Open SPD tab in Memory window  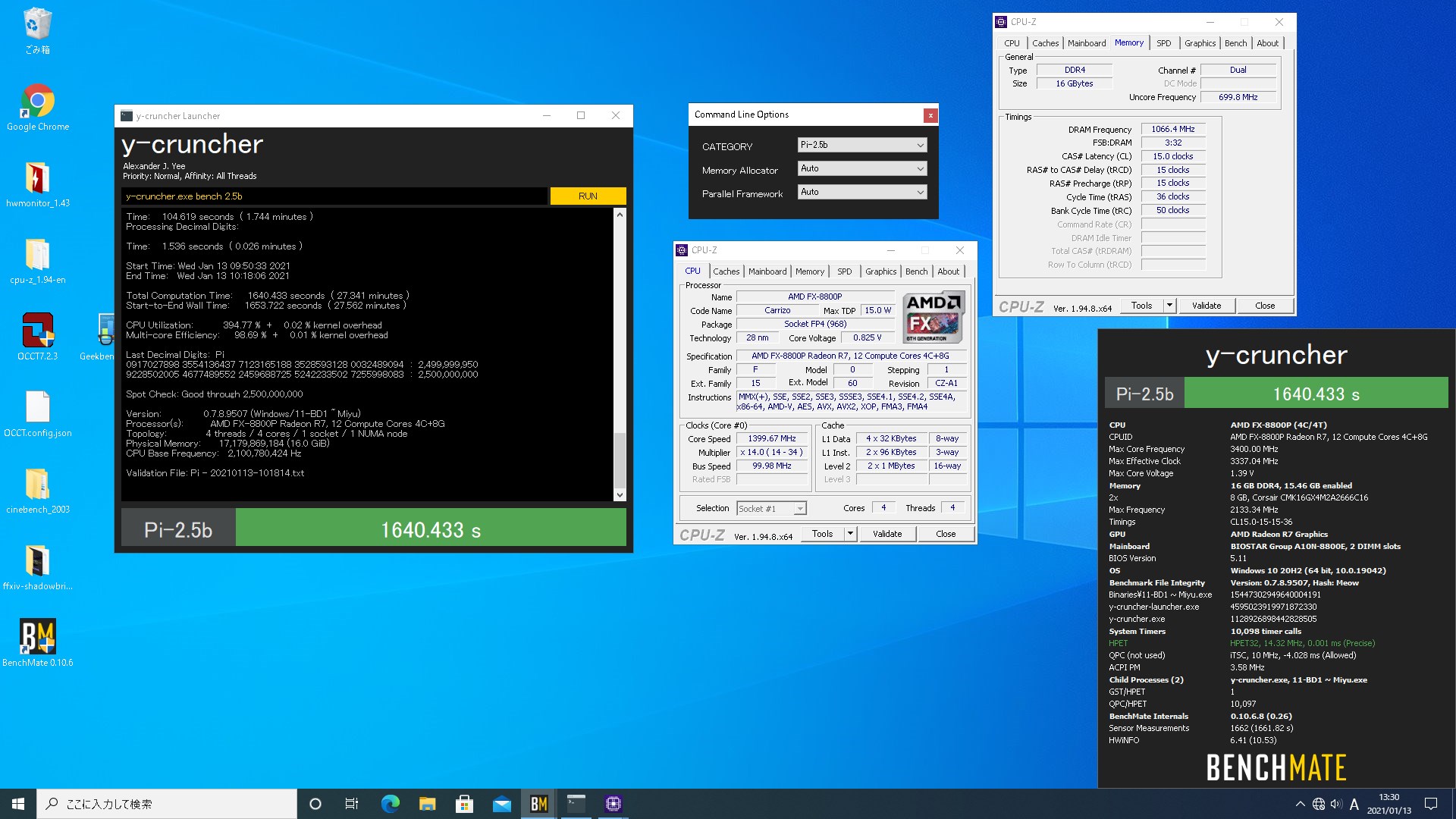[1164, 43]
